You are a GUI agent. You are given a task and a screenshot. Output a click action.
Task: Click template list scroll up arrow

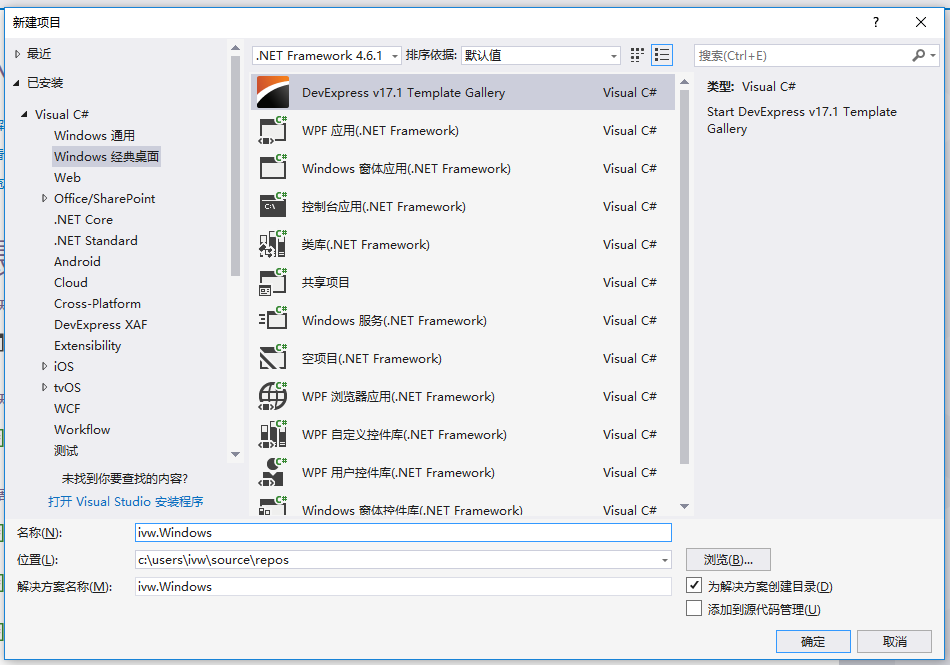tap(685, 81)
